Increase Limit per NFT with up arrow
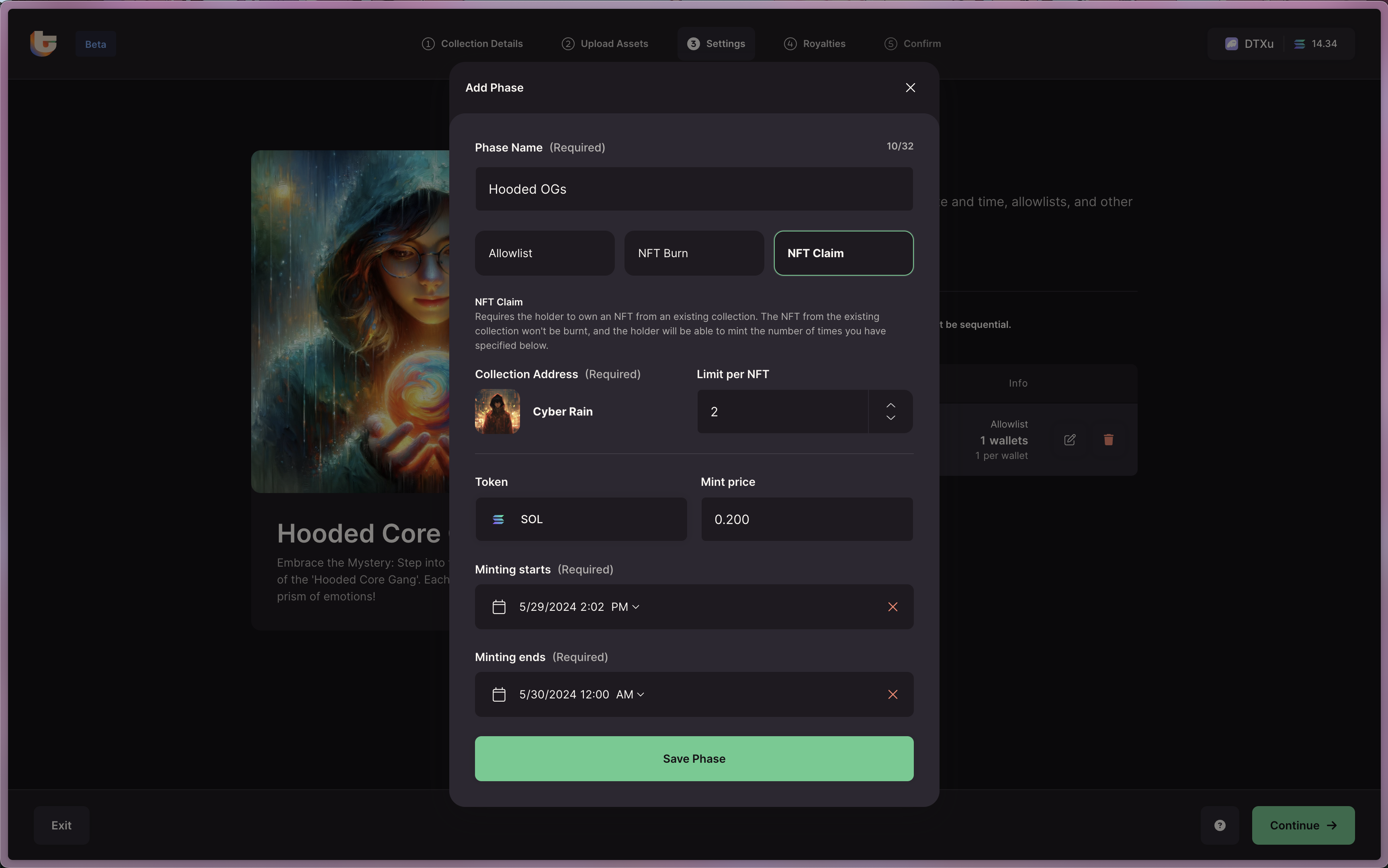 pos(891,405)
